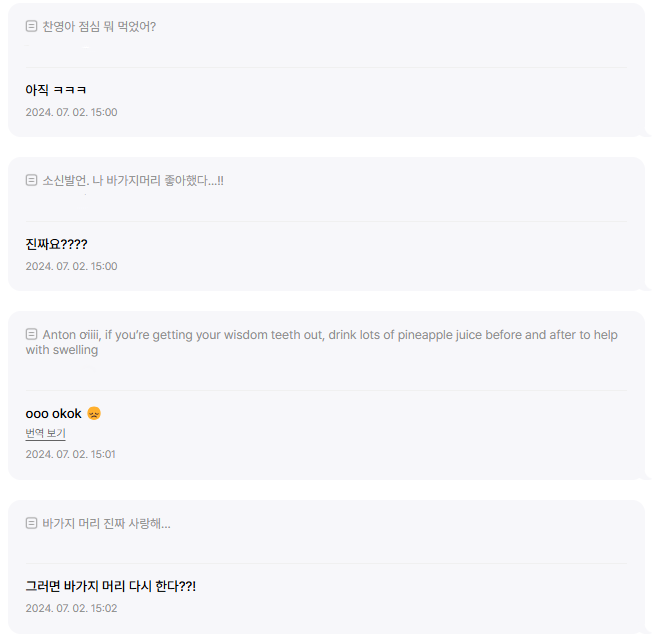Image resolution: width=660 pixels, height=640 pixels.
Task: Click the timestamp under '아직 ㅋㅋㅋ'
Action: pyautogui.click(x=71, y=112)
